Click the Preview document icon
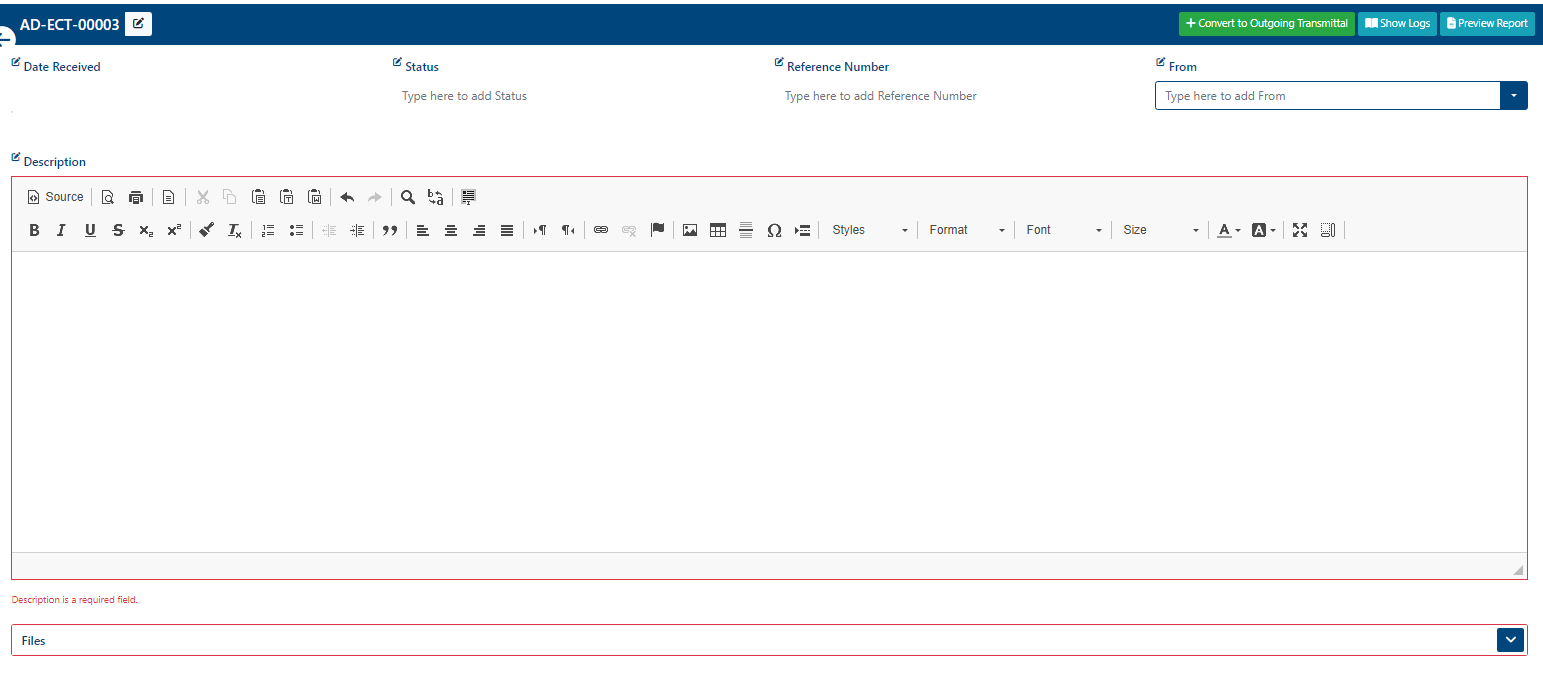Image resolution: width=1543 pixels, height=678 pixels. point(108,197)
